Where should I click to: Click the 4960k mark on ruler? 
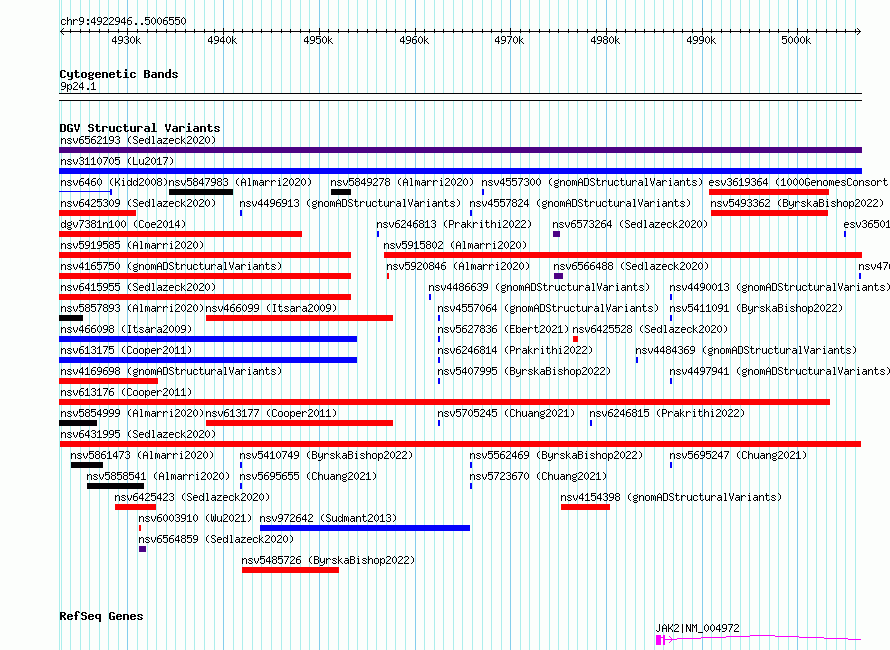(414, 40)
